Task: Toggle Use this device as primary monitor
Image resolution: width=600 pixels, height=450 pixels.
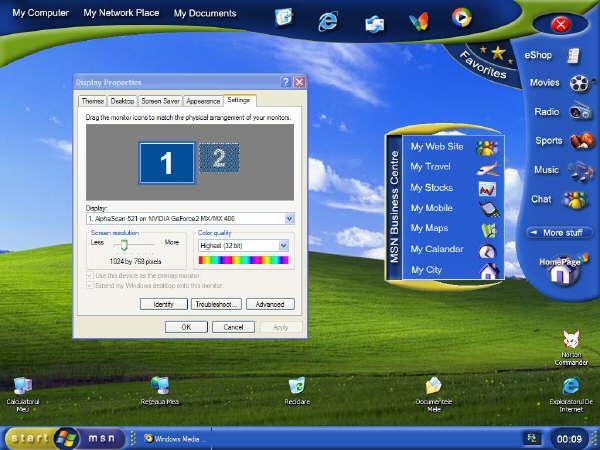Action: click(90, 276)
